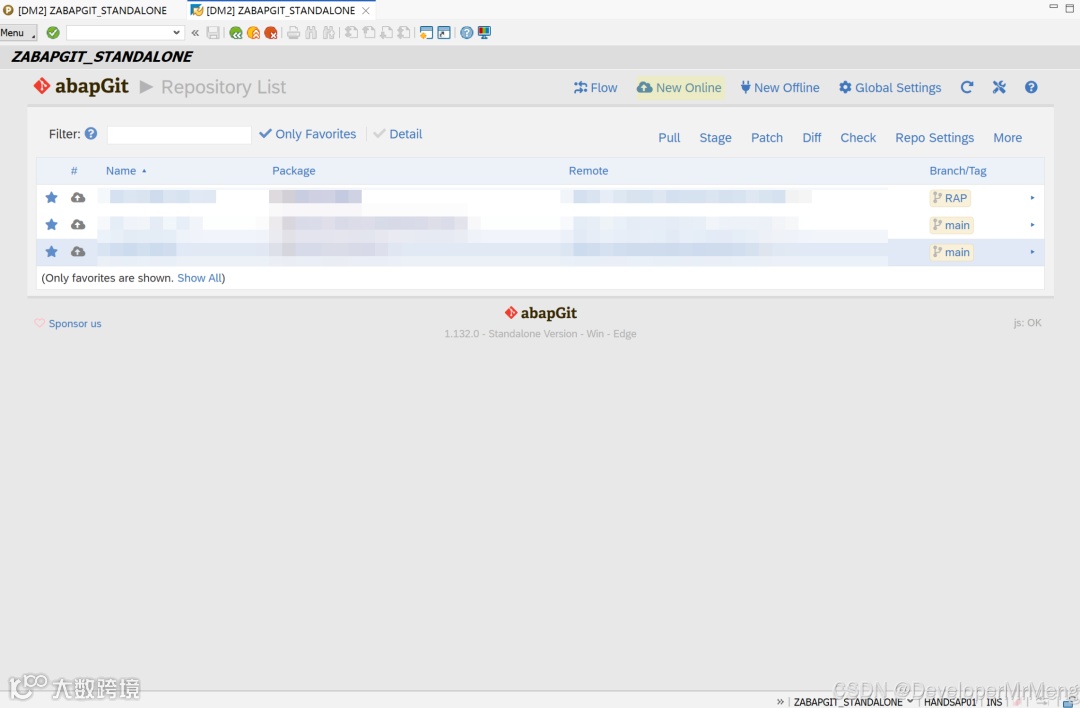Collapse command field with double-chevron

click(195, 32)
